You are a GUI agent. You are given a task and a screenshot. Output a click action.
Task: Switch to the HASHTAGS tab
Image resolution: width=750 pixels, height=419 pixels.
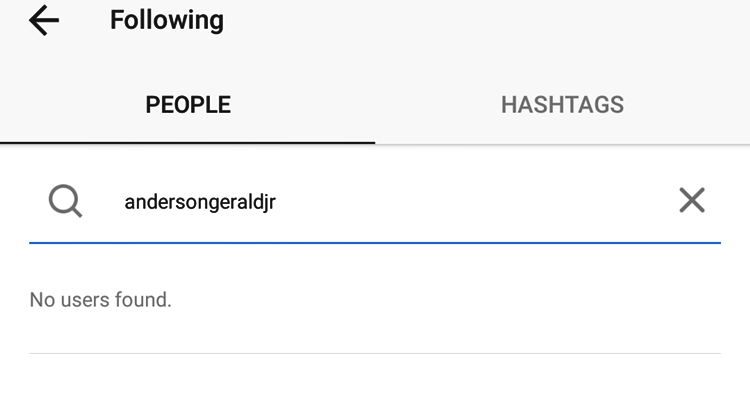[562, 105]
